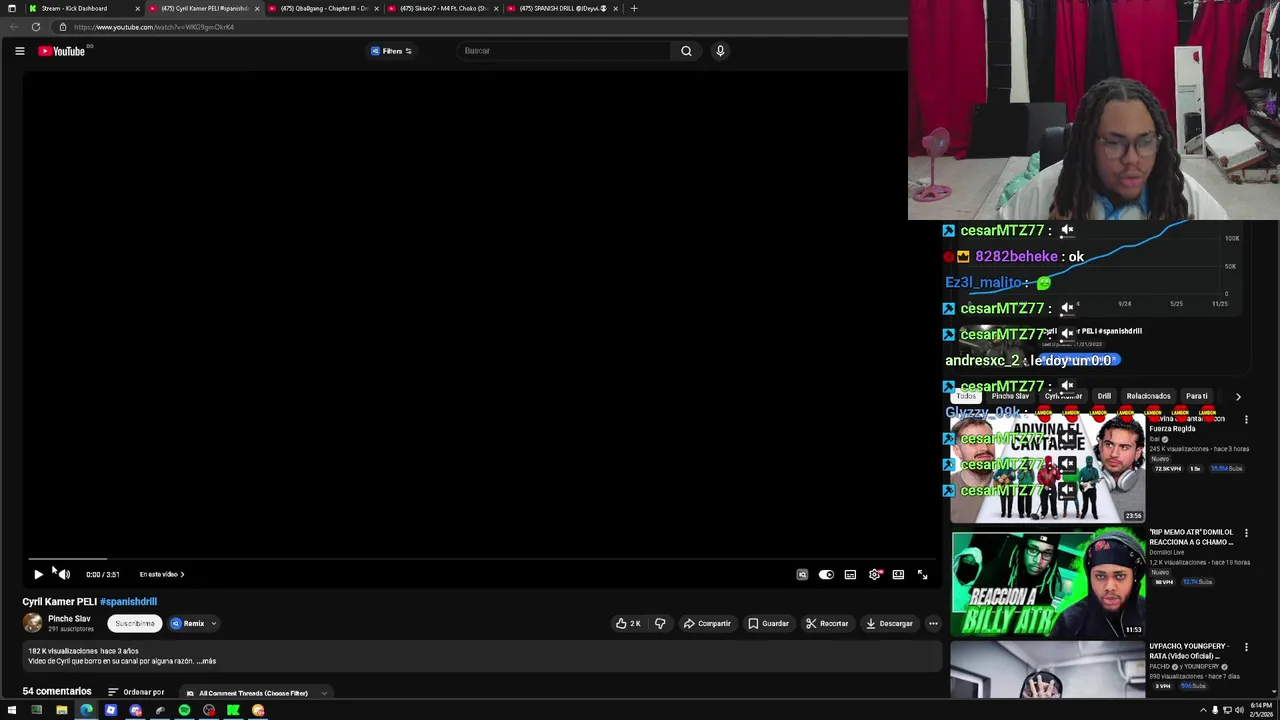The image size is (1280, 720).
Task: Open the #spanishdrill hashtag link
Action: click(128, 602)
